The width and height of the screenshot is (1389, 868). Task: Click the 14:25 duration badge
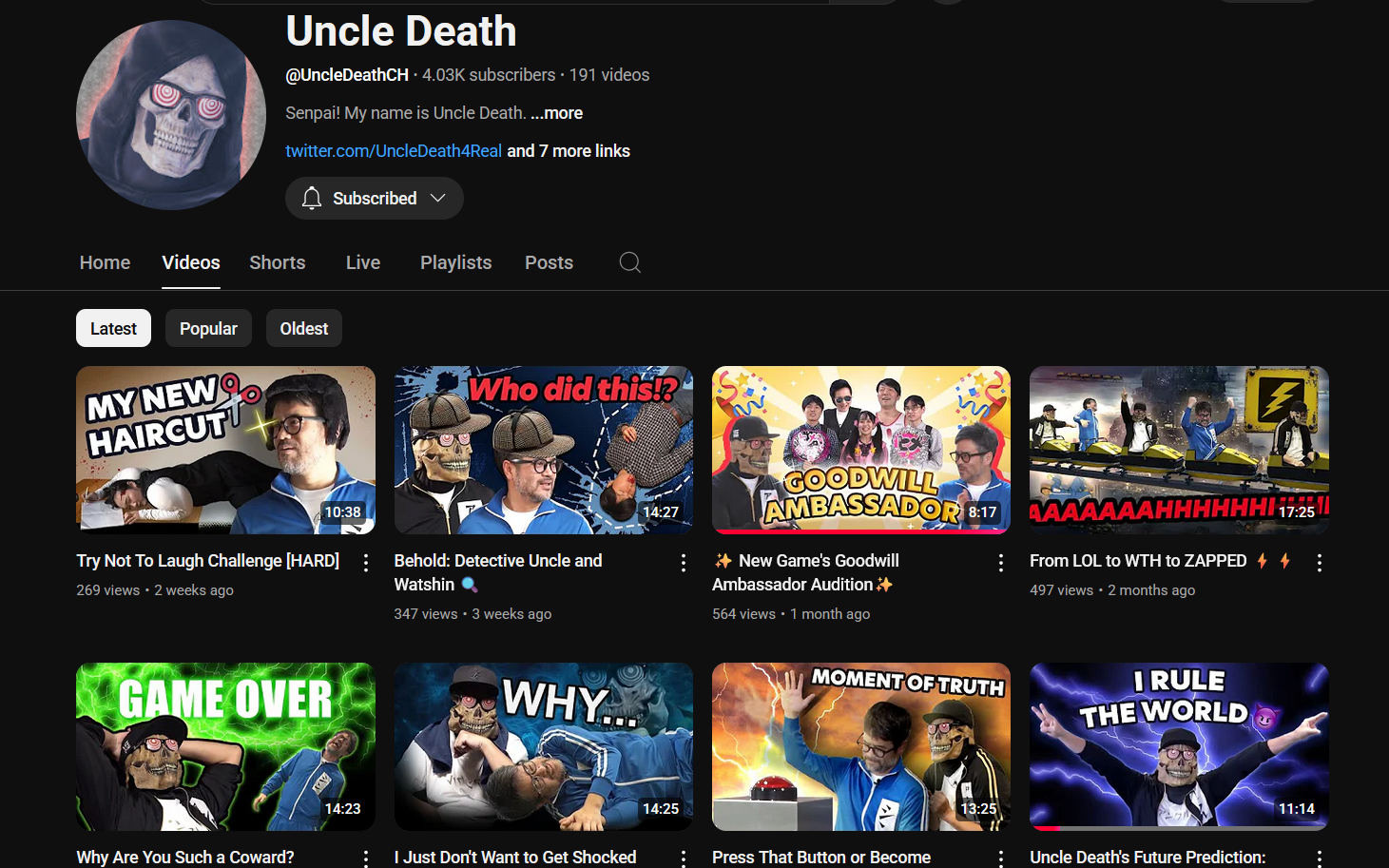click(661, 809)
